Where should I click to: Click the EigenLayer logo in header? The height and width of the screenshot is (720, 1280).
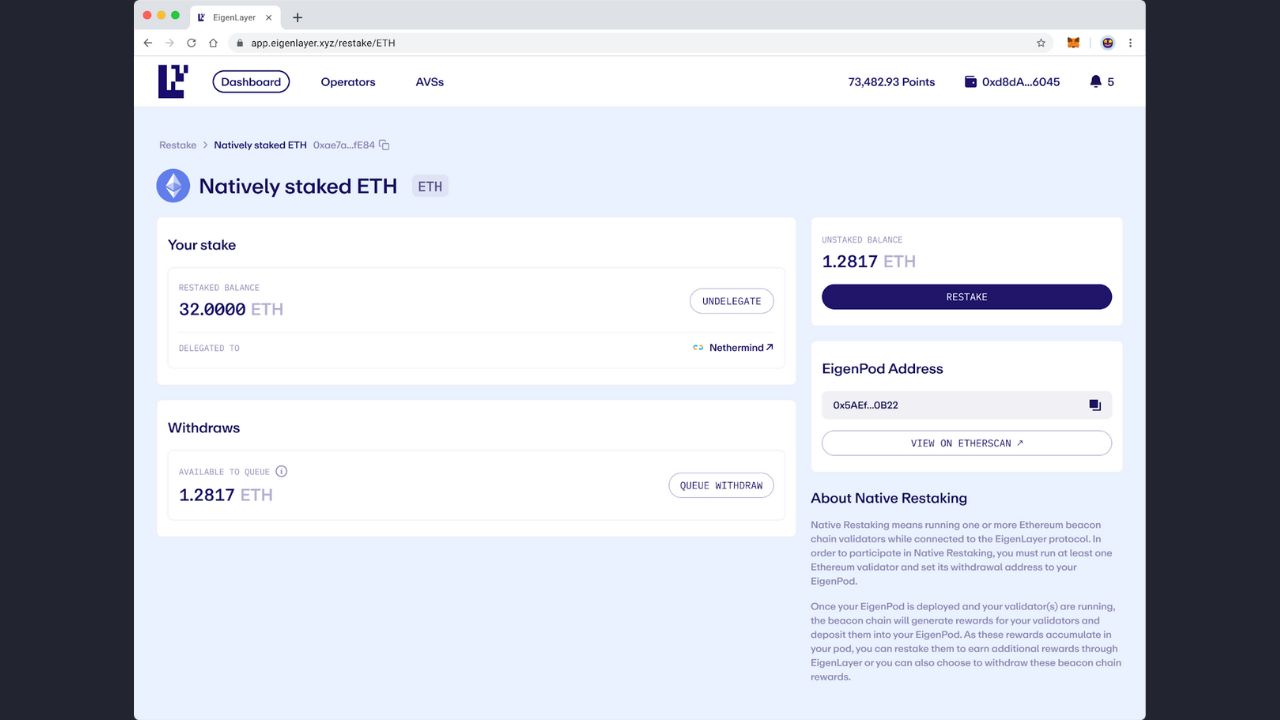(x=173, y=82)
